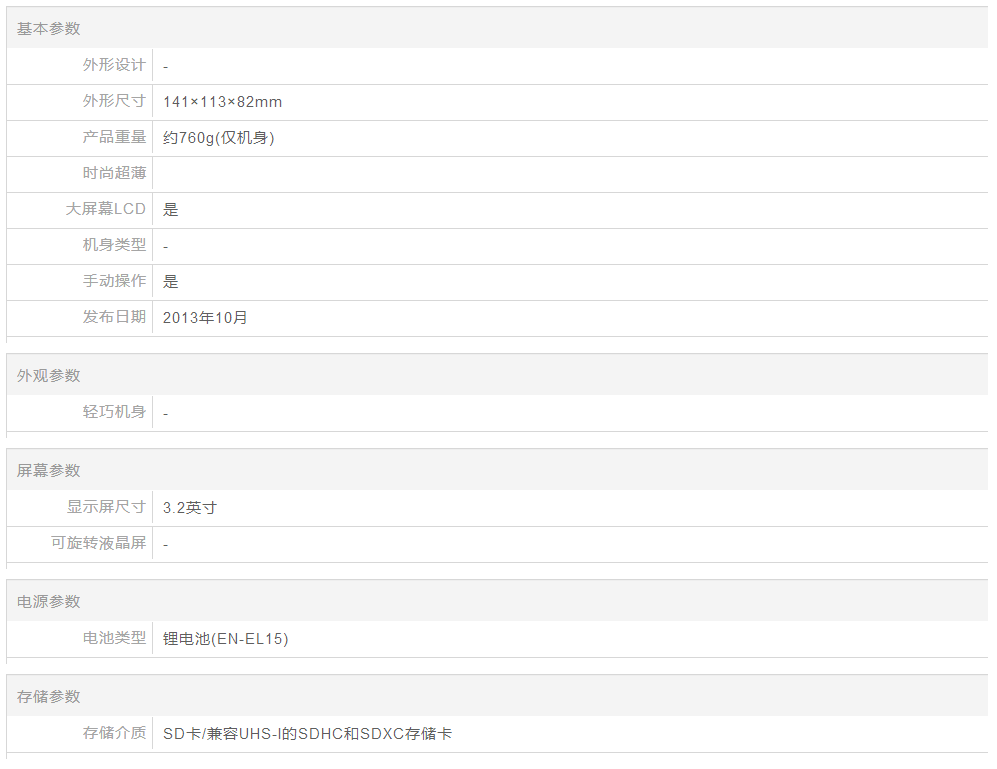
Task: Click the 电源参数 section header
Action: (x=48, y=602)
